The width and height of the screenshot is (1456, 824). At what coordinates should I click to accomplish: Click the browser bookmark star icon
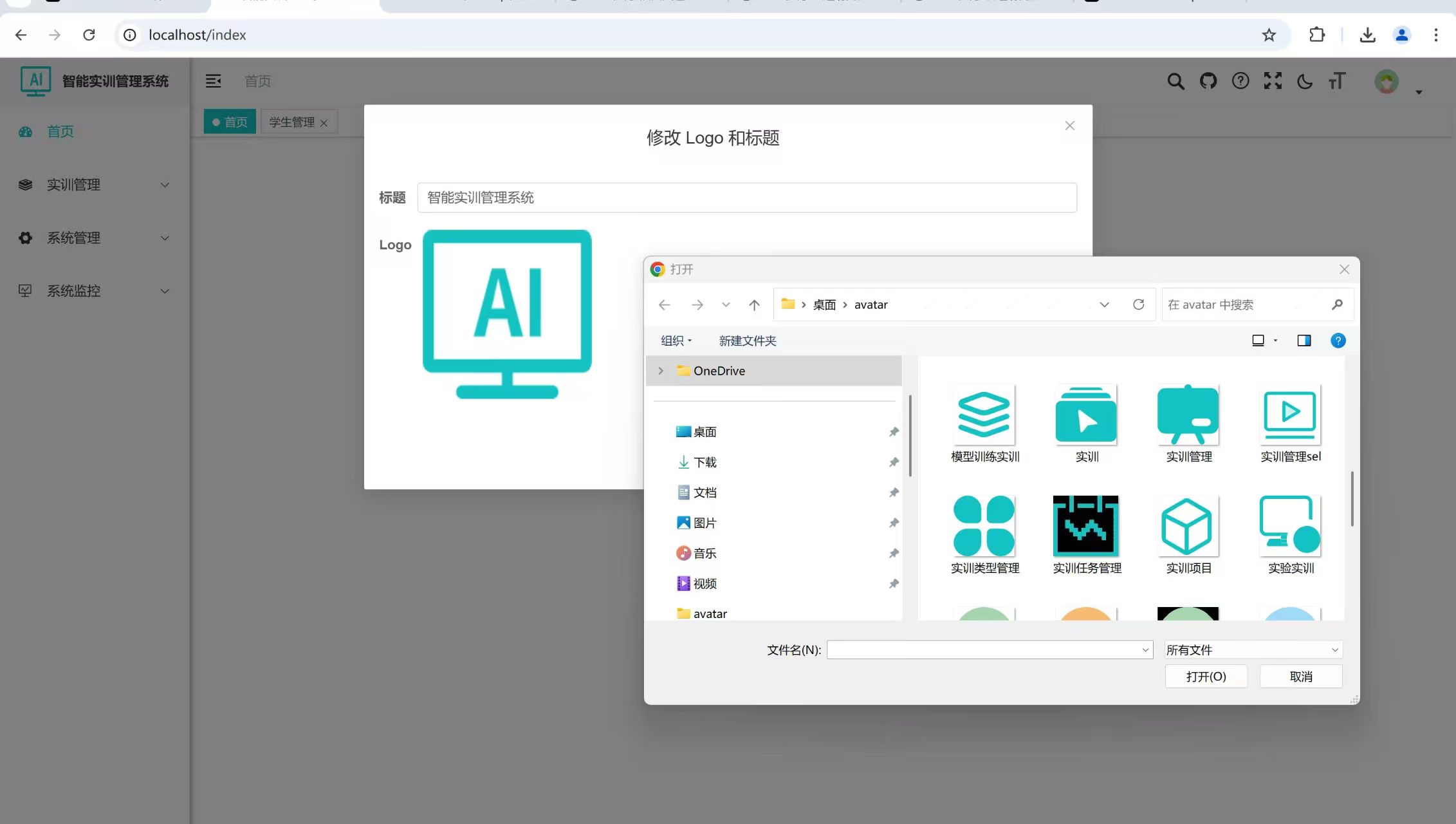point(1268,35)
